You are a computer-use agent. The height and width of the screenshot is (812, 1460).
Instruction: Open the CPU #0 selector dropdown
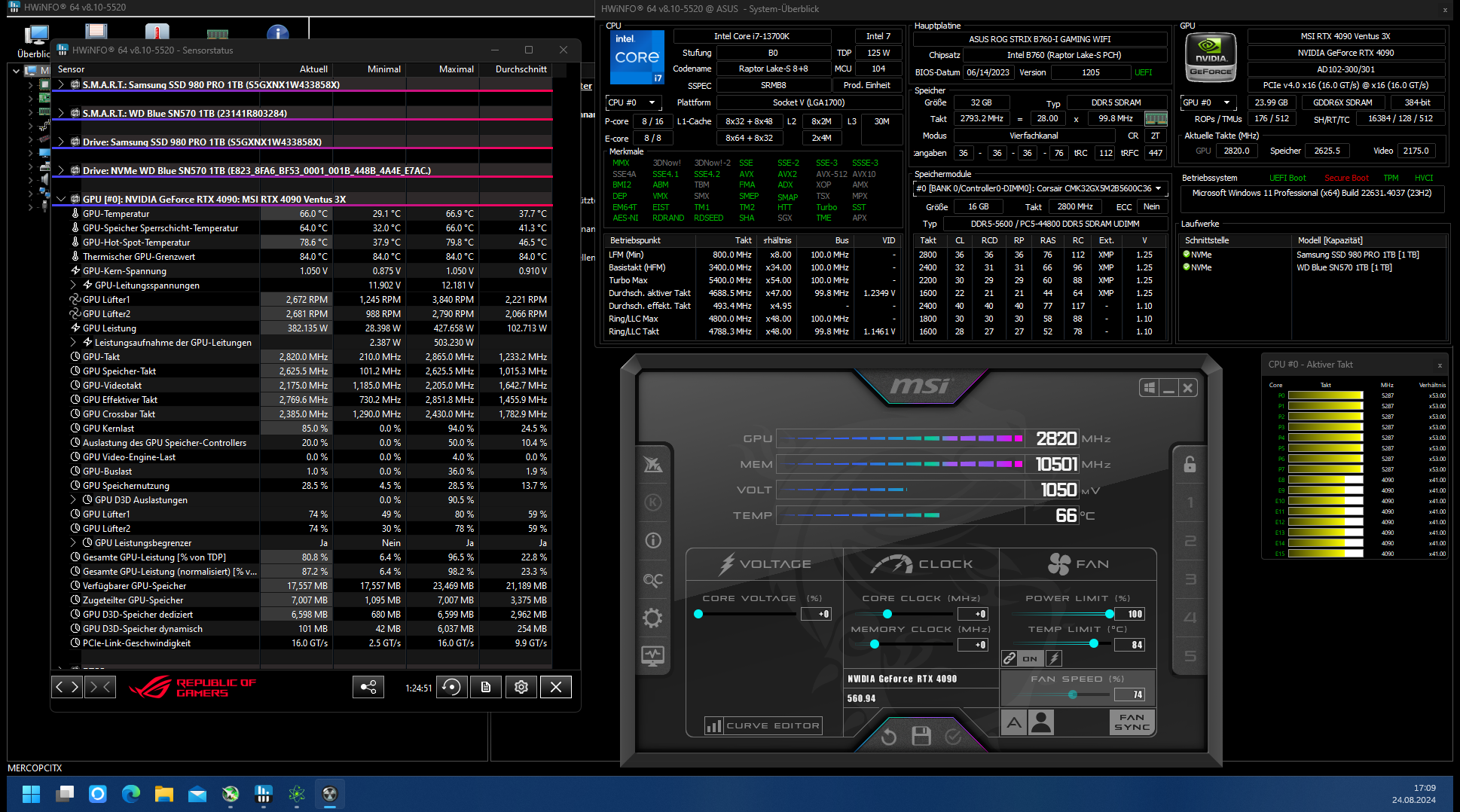click(x=633, y=102)
